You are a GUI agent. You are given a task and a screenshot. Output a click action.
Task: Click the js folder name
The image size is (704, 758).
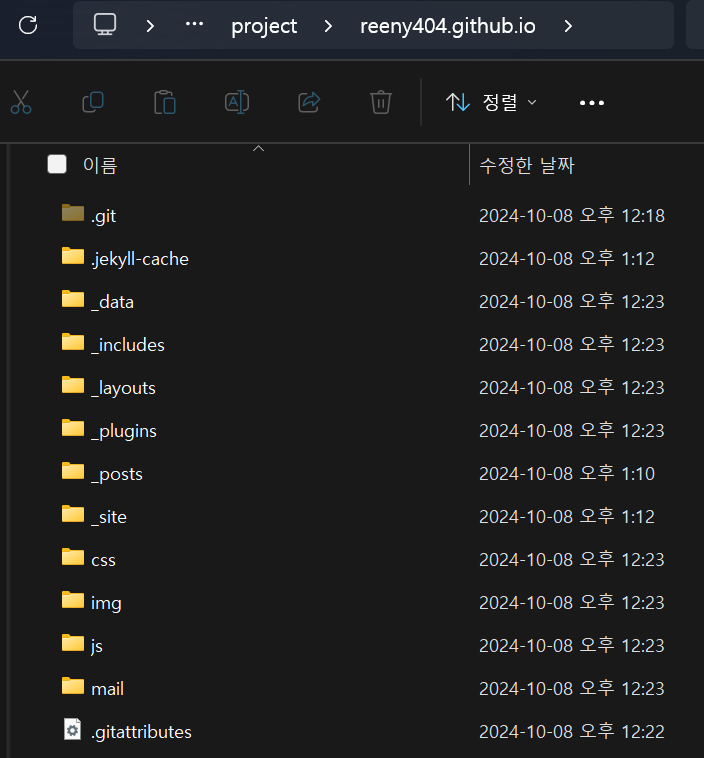pos(97,646)
